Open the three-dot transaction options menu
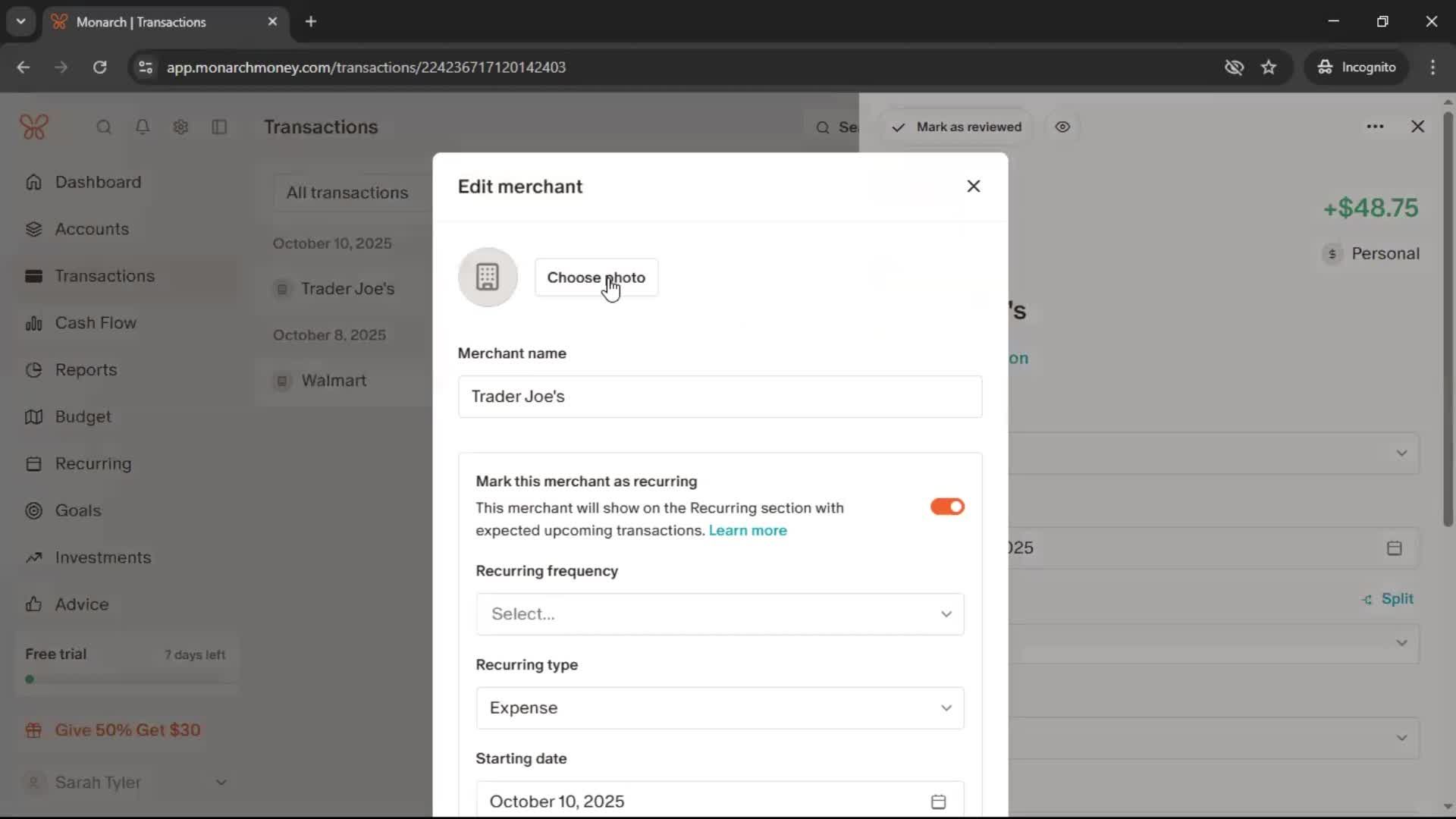Image resolution: width=1456 pixels, height=819 pixels. [1375, 127]
